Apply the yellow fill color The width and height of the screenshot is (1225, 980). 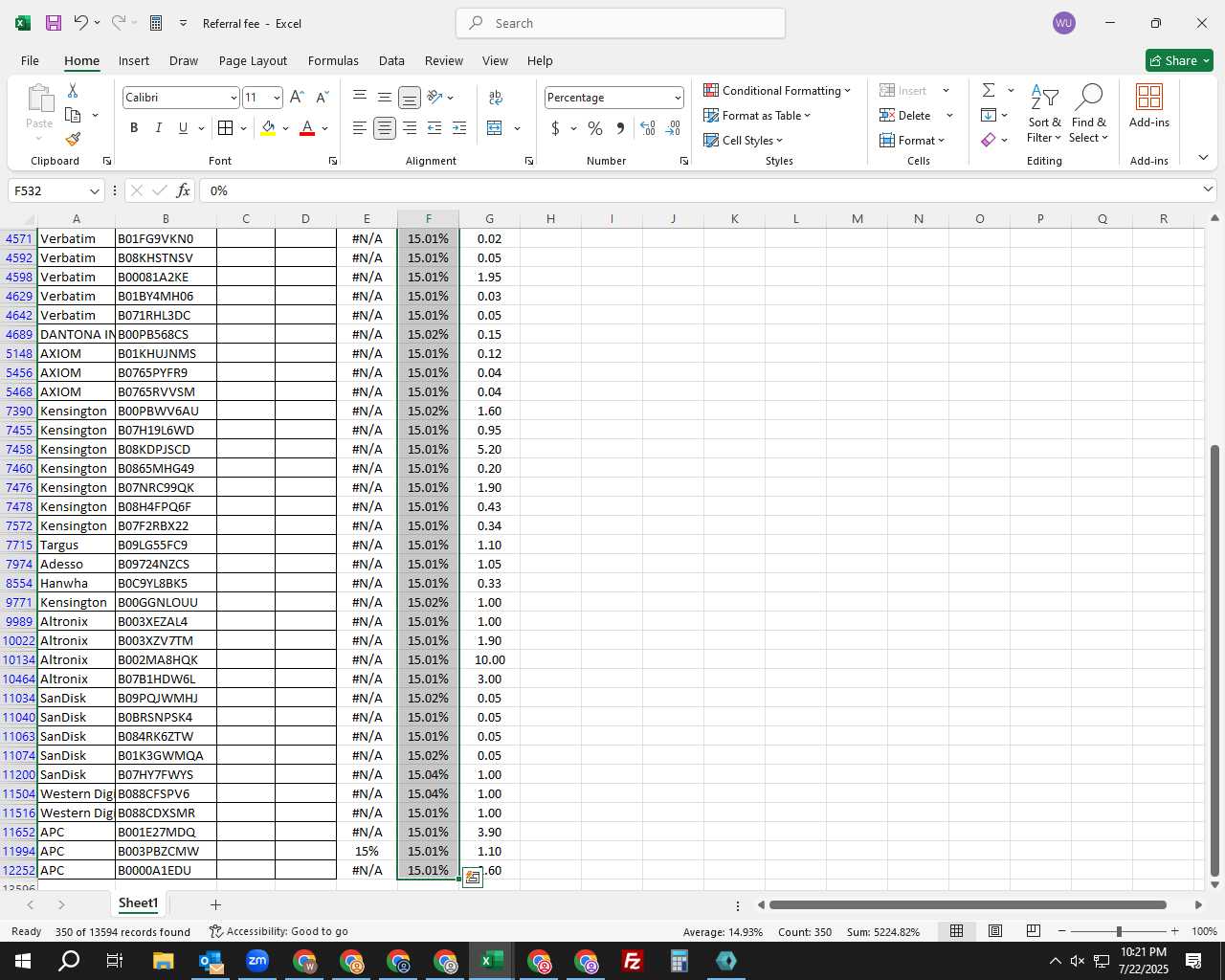tap(268, 128)
